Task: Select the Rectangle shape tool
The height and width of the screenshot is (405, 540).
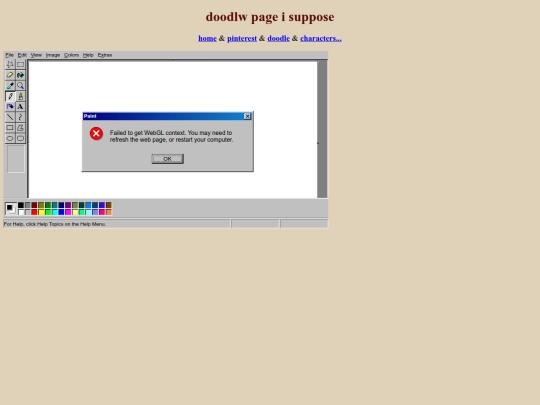Action: (10, 128)
